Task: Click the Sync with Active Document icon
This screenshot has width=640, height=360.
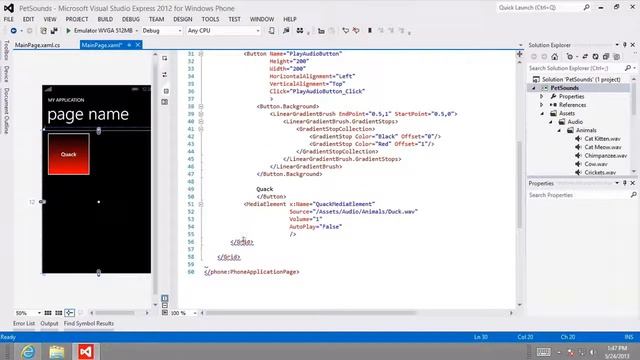Action: (585, 57)
